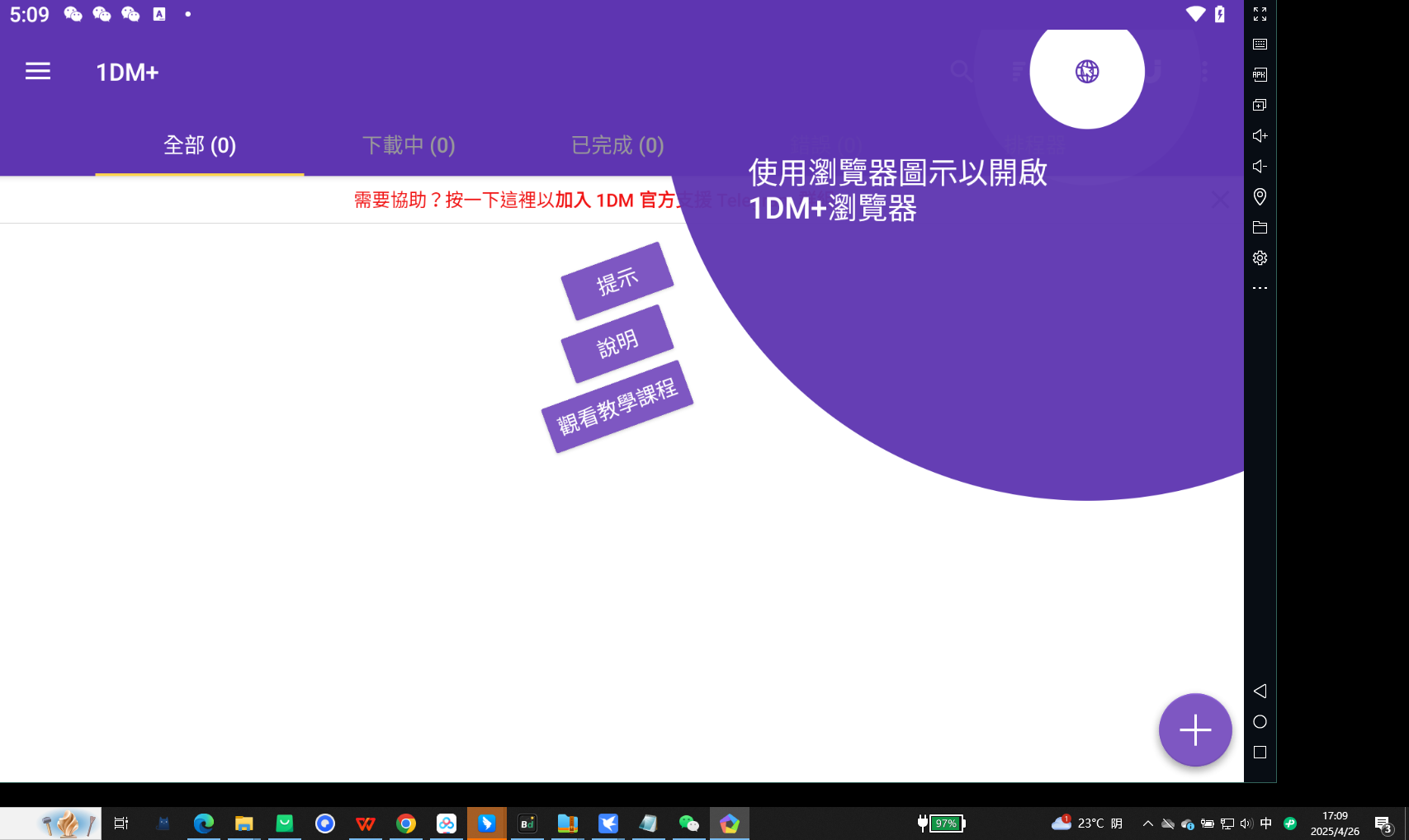Open multi-instance window icon in sidebar
Screen dimensions: 1409x840
pos(1260,106)
